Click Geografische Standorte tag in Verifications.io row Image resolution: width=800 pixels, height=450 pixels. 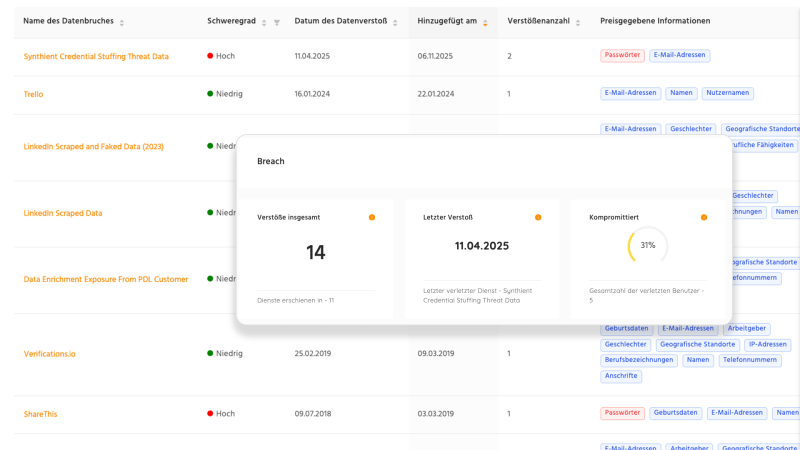pos(697,344)
